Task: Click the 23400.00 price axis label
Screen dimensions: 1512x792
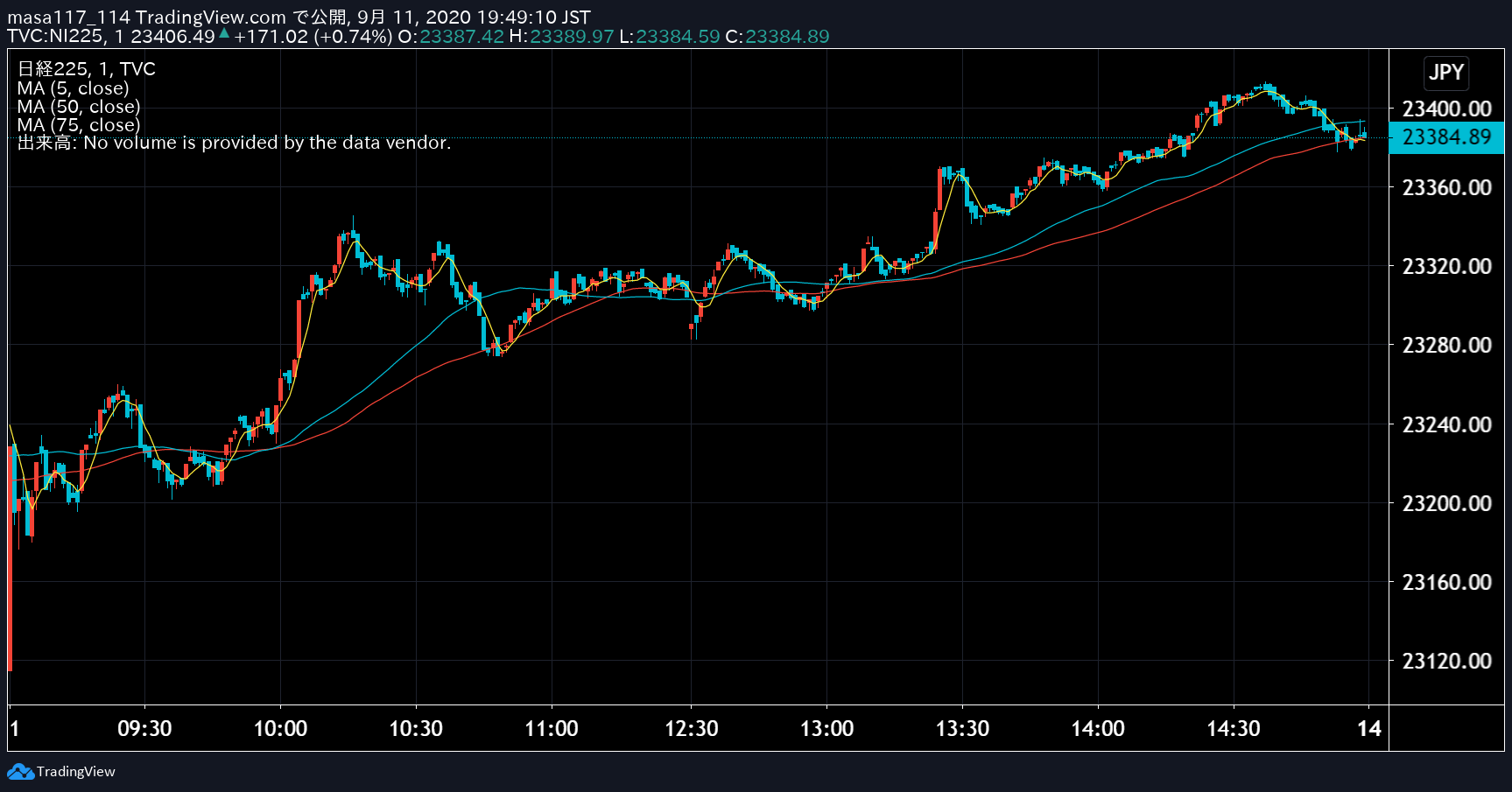Action: tap(1446, 109)
